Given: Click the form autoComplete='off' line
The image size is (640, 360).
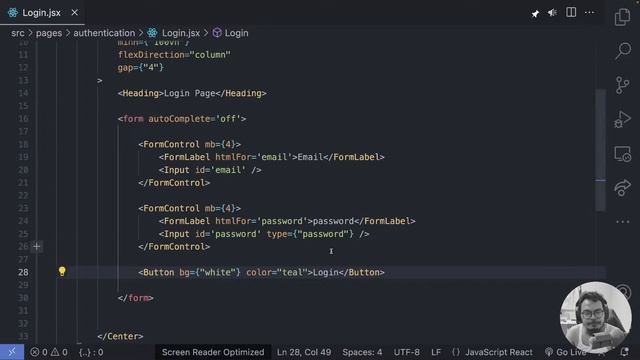Looking at the screenshot, I should pyautogui.click(x=182, y=119).
